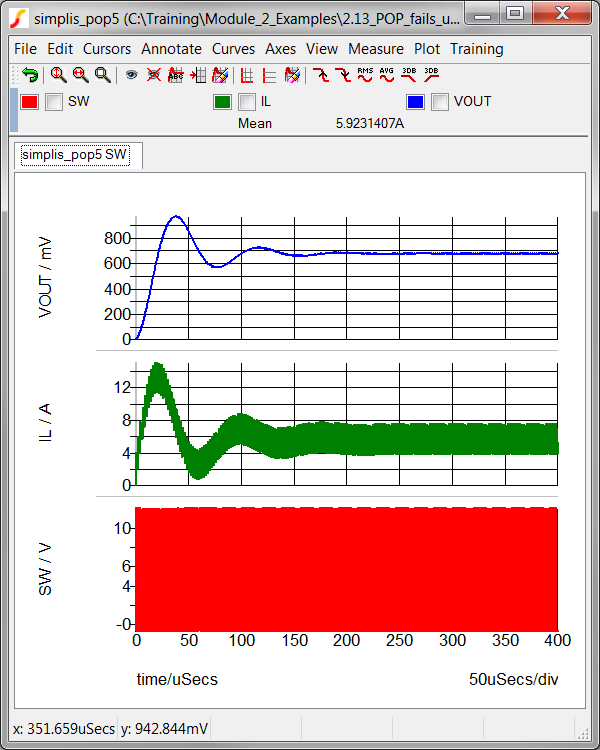Open the Training menu

point(477,49)
